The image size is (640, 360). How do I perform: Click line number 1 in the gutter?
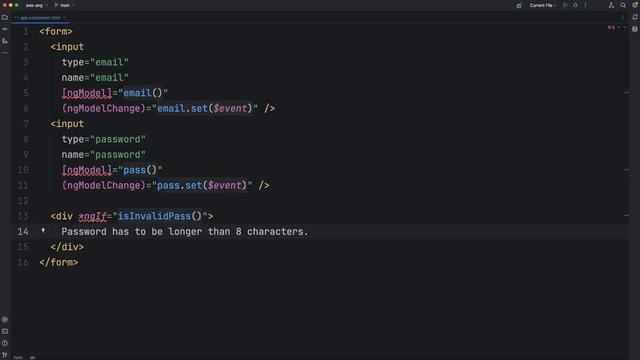coord(26,31)
